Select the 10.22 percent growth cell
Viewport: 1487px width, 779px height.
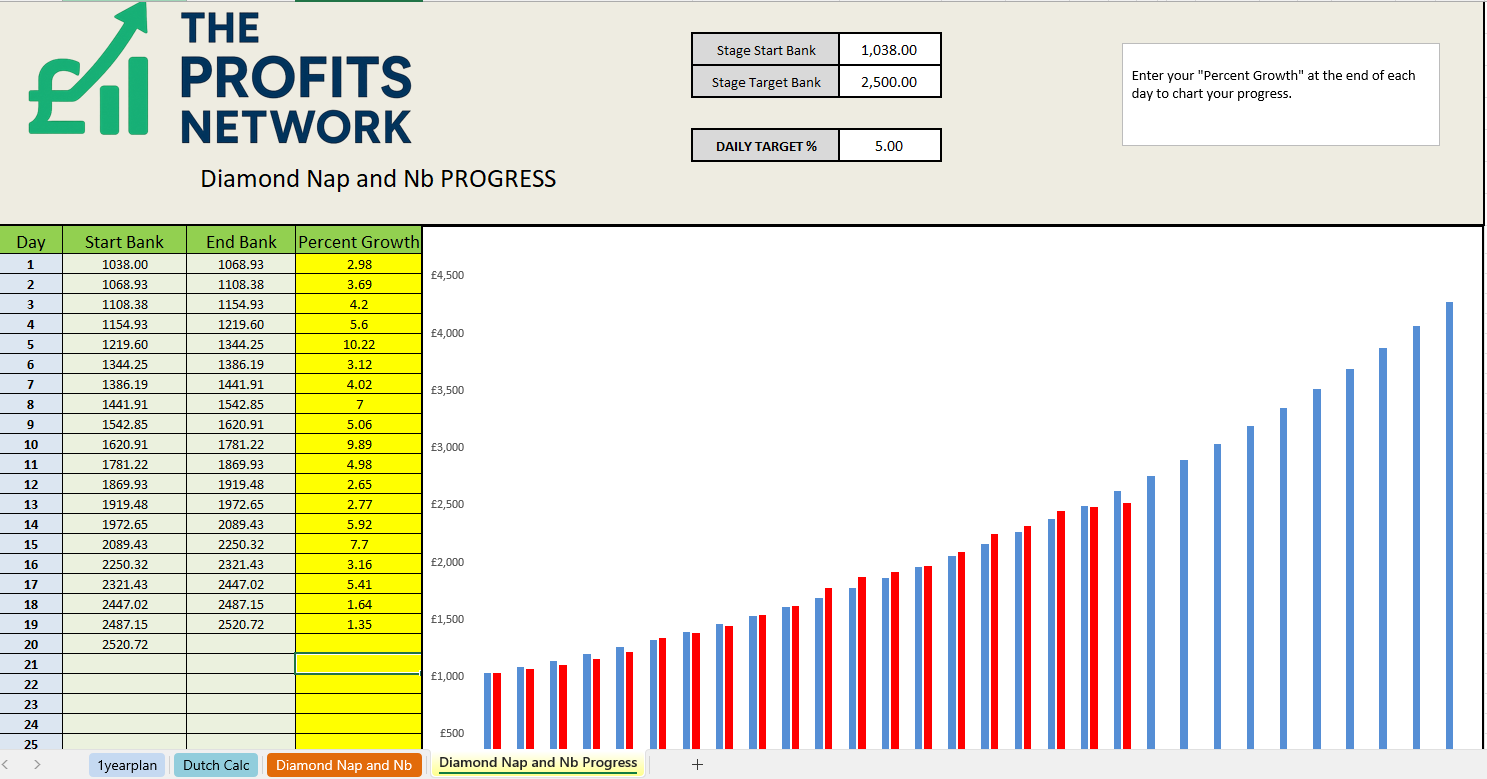358,344
